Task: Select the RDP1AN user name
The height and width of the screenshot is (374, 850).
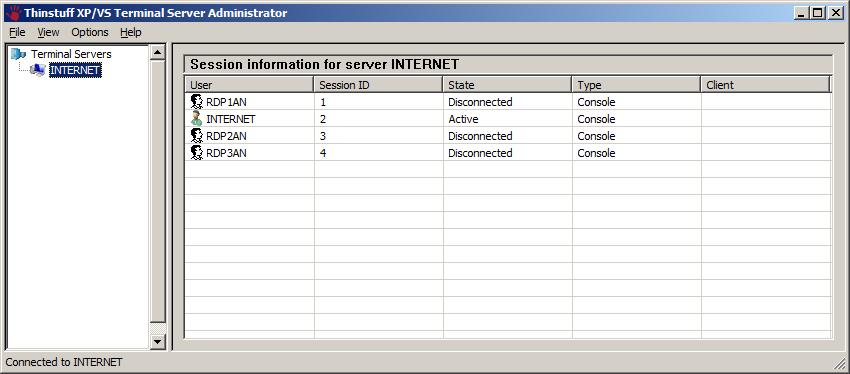Action: pyautogui.click(x=226, y=102)
